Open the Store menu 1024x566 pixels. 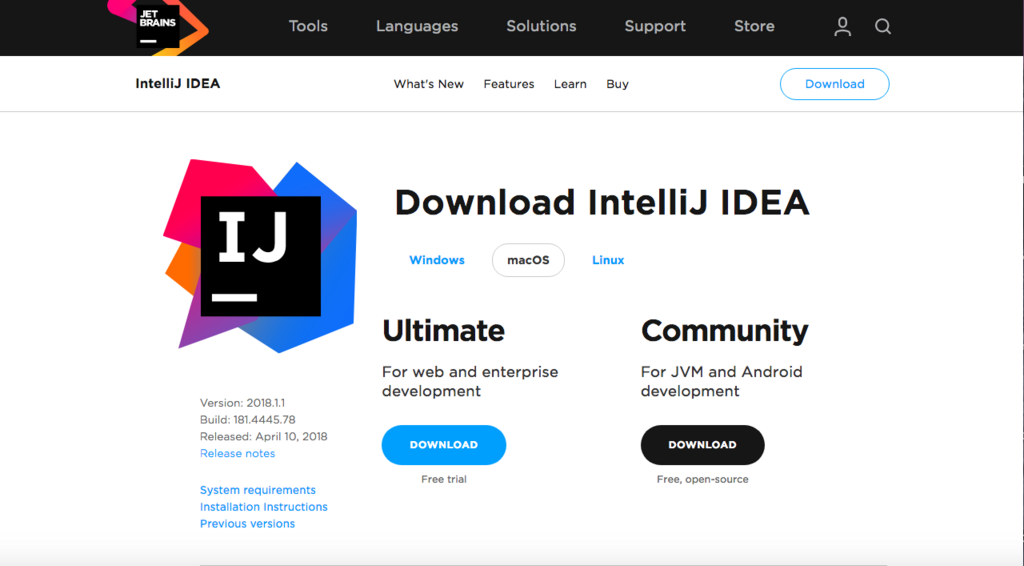click(x=754, y=26)
